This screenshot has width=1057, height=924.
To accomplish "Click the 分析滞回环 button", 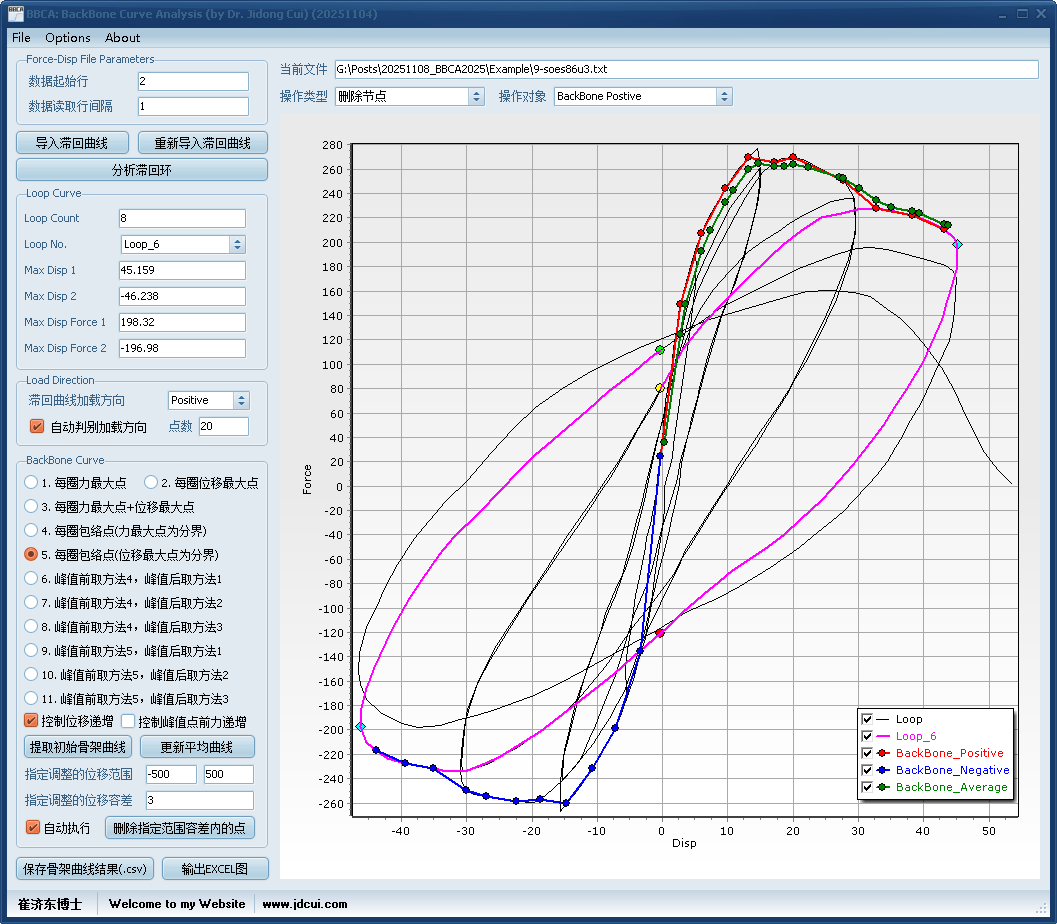I will point(142,170).
